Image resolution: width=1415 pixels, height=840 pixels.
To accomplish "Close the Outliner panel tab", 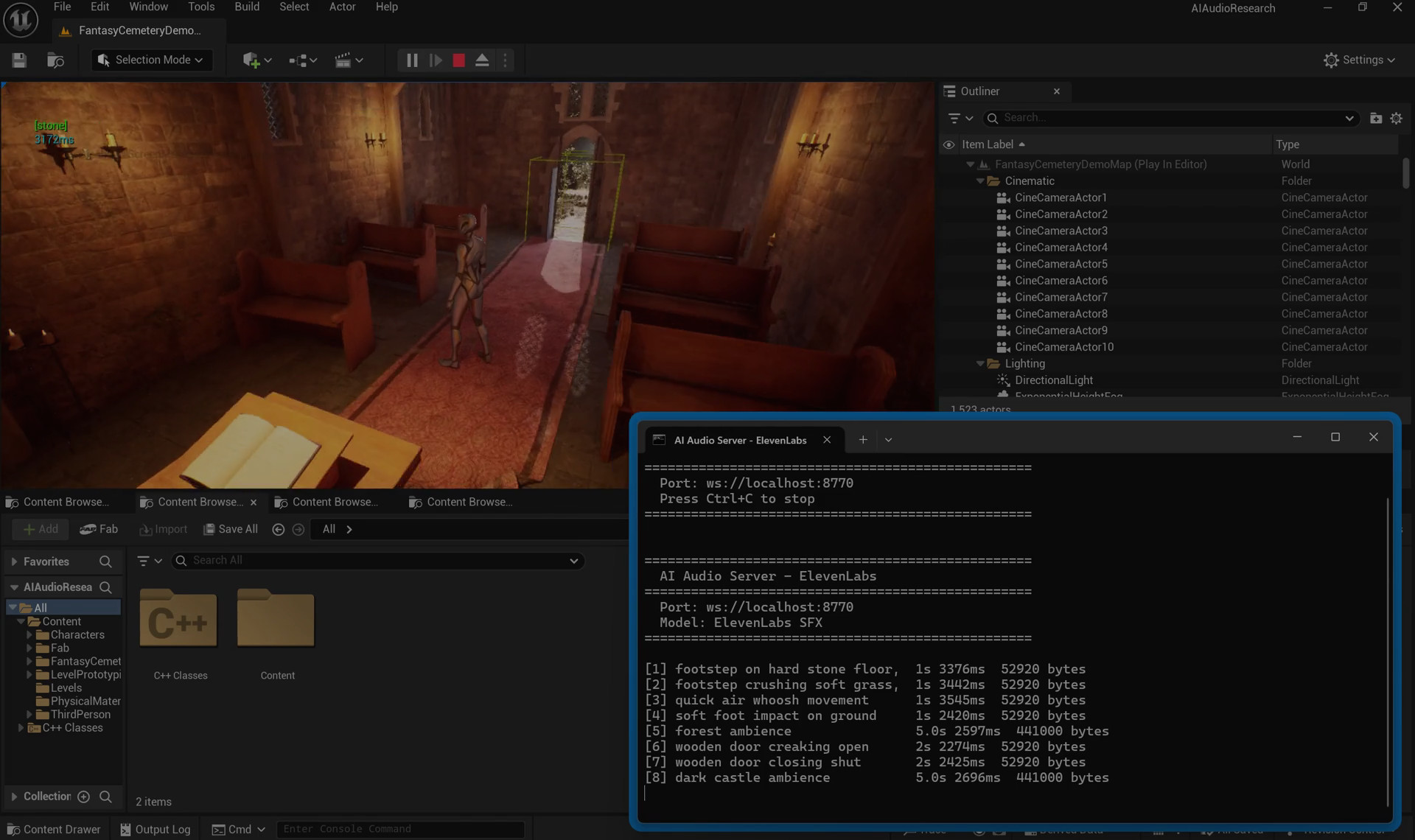I will point(1057,91).
